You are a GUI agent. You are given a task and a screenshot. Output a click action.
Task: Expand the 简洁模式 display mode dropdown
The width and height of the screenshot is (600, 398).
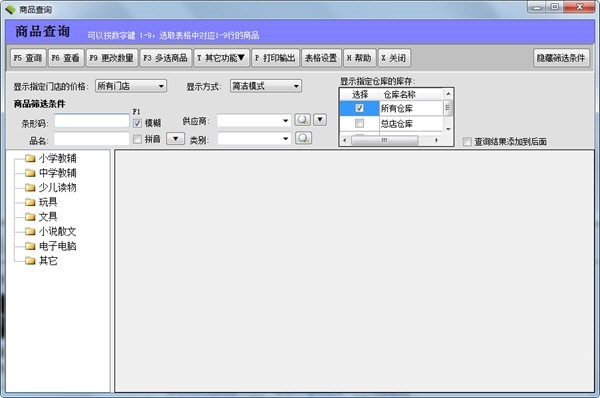(x=266, y=86)
